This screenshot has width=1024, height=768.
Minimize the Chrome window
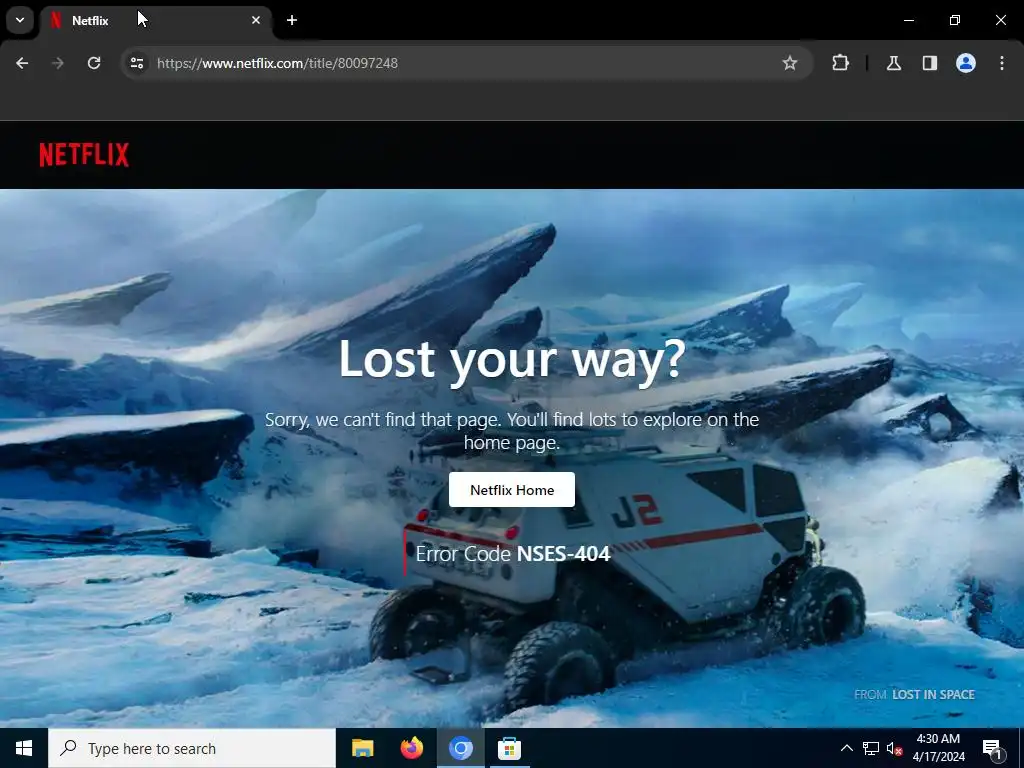point(908,20)
